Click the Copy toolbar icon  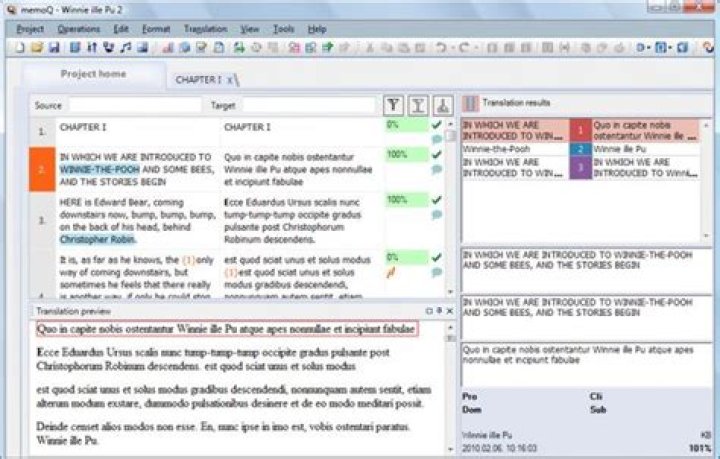[x=387, y=47]
